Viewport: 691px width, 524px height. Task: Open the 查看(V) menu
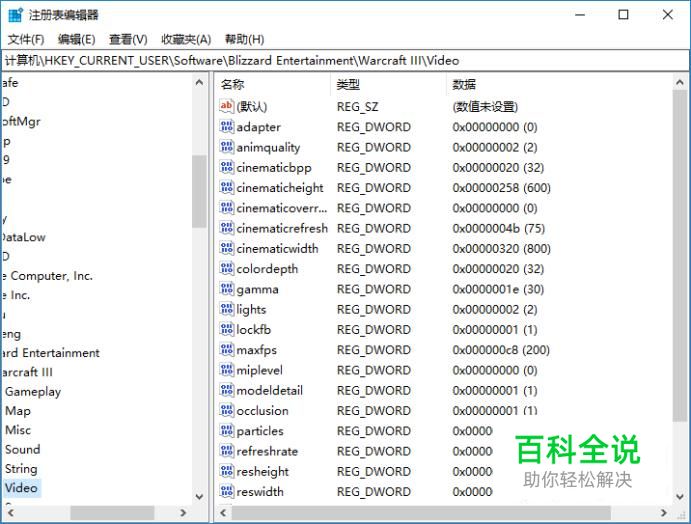[128, 39]
